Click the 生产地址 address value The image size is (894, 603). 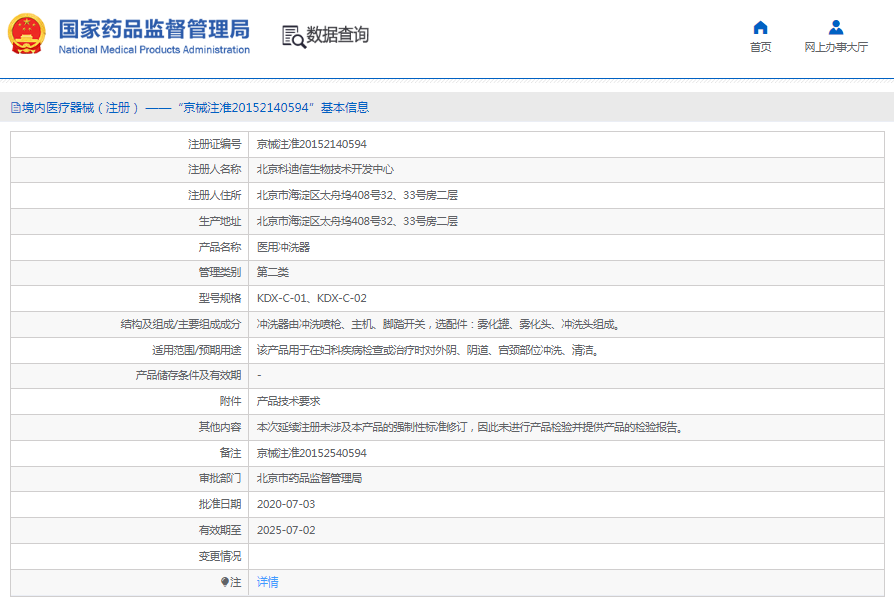point(357,221)
